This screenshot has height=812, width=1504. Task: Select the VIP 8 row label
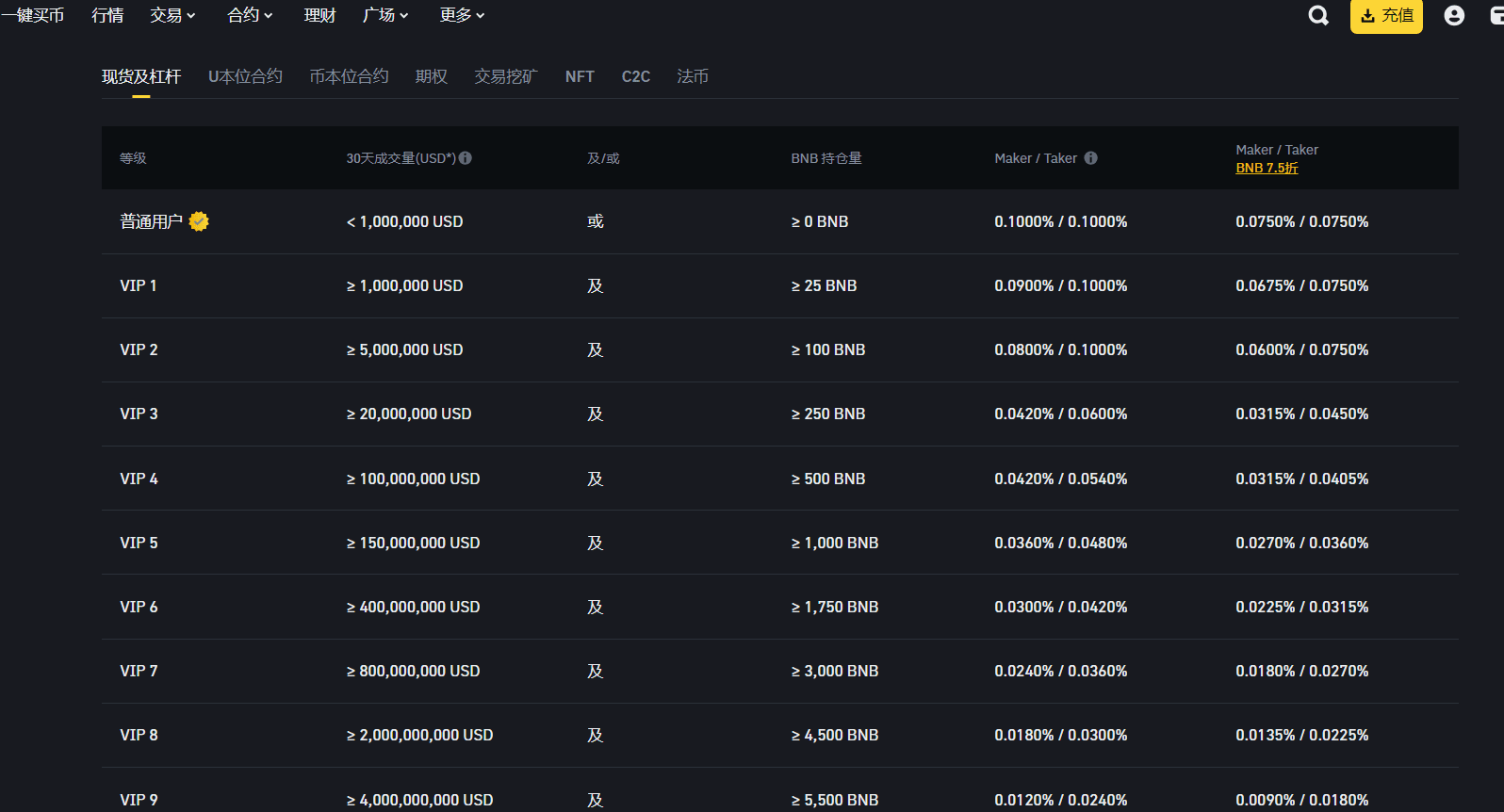point(139,735)
